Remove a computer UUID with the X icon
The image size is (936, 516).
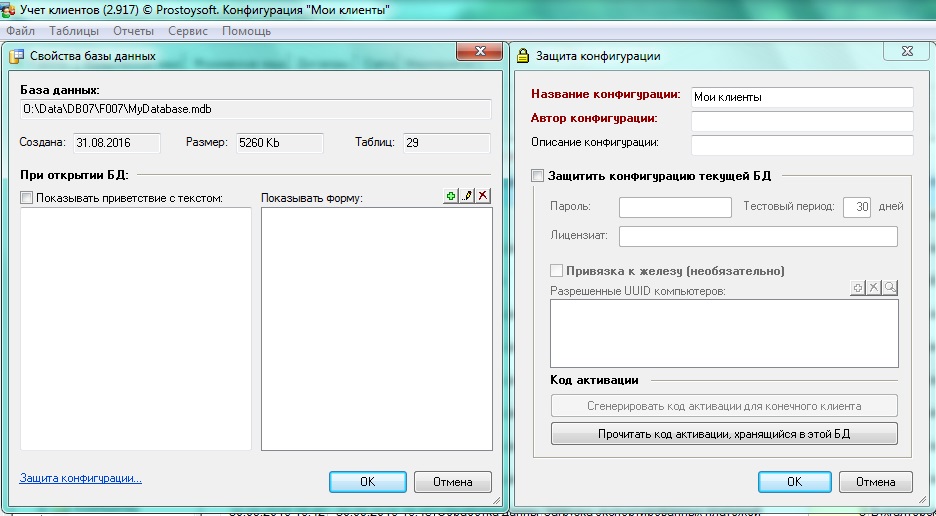[x=874, y=288]
